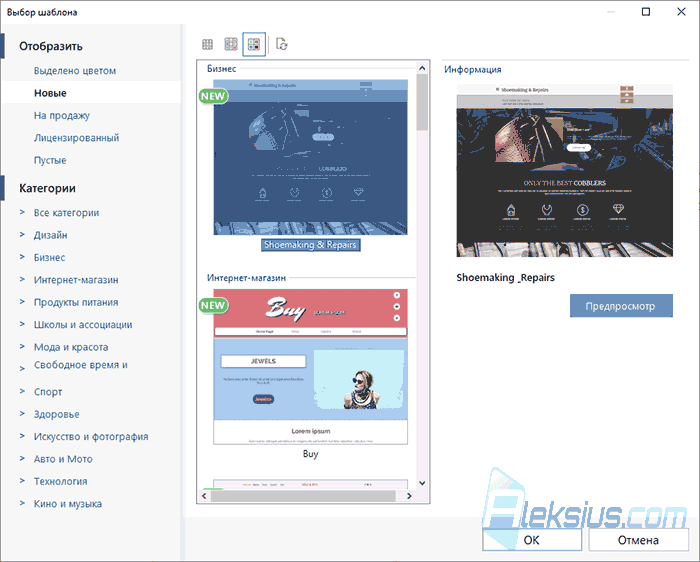Click the vertical scrollbar thumb
Viewport: 700px width, 562px height.
(422, 102)
